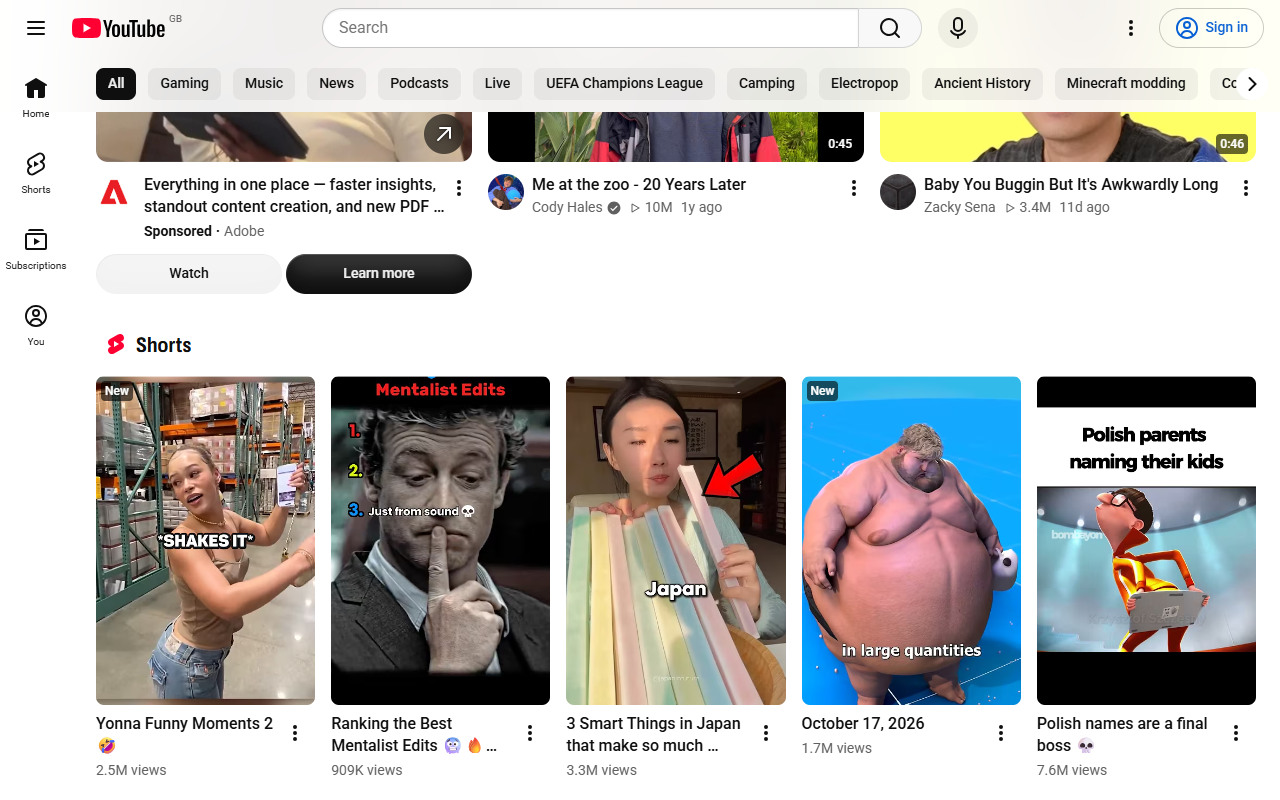
Task: Select the UEFA Champions League chip
Action: point(625,84)
